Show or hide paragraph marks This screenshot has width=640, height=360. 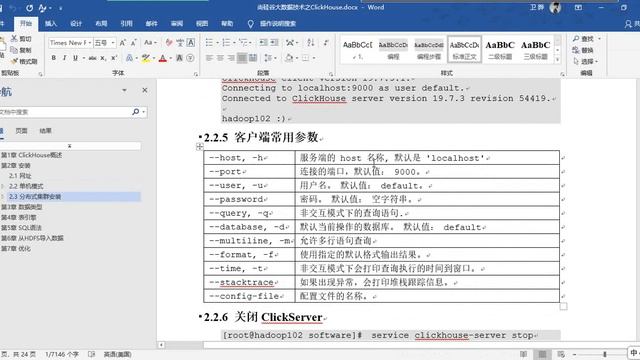click(326, 42)
